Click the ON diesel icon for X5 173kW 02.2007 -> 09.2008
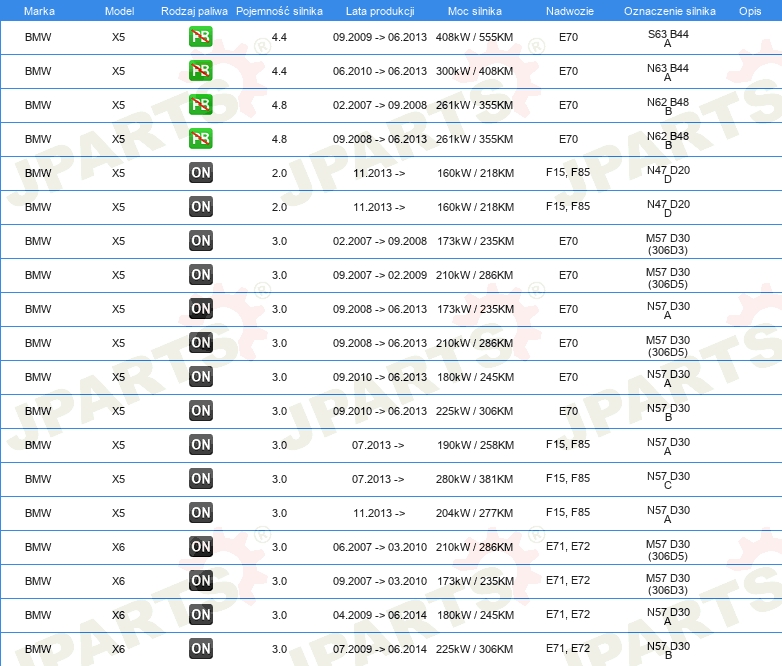The image size is (782, 666). [200, 241]
